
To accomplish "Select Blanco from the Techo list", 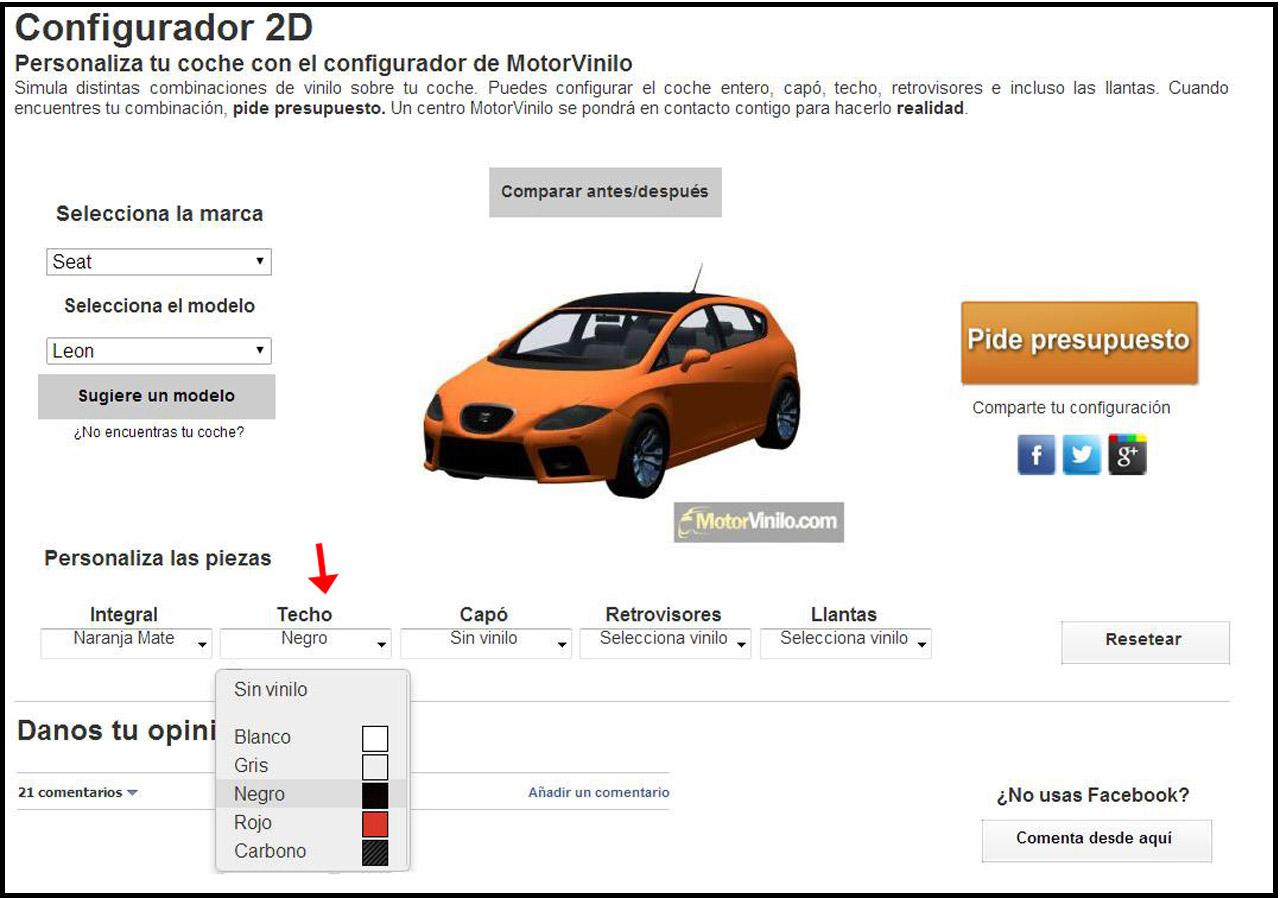I will tap(312, 737).
